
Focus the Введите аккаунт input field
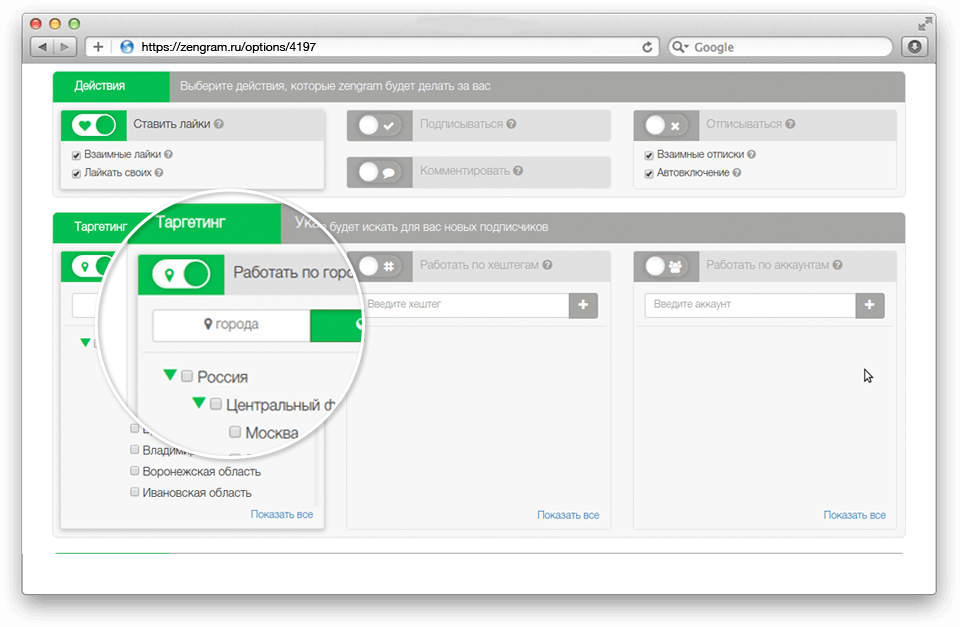click(750, 305)
